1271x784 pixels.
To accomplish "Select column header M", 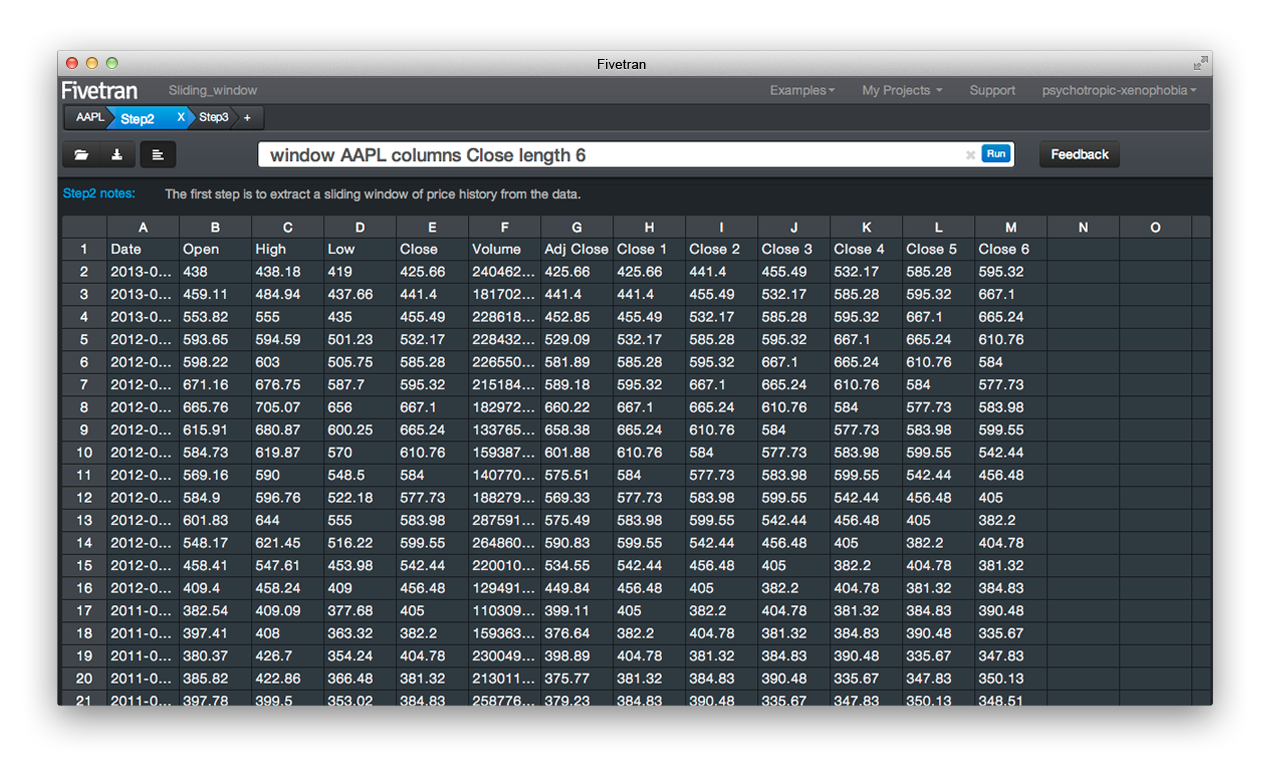I will [x=1010, y=227].
